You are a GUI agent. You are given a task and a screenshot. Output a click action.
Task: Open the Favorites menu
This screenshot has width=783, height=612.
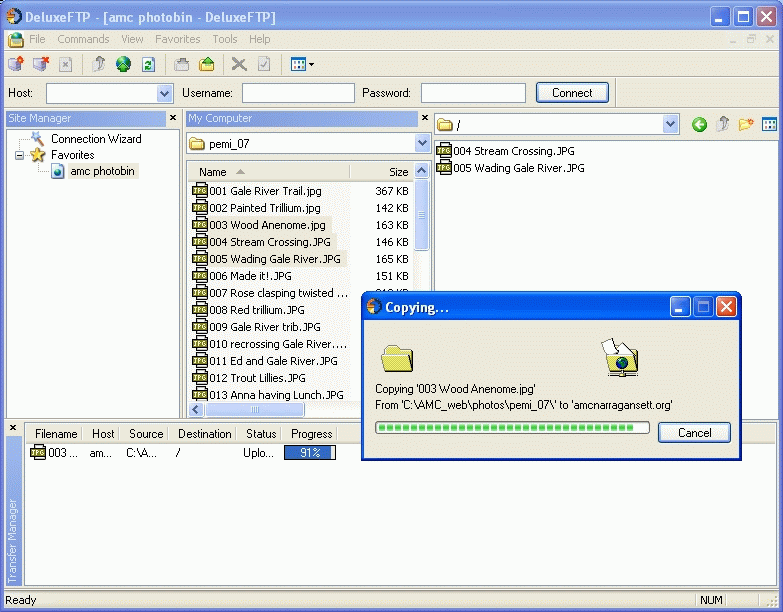coord(177,39)
